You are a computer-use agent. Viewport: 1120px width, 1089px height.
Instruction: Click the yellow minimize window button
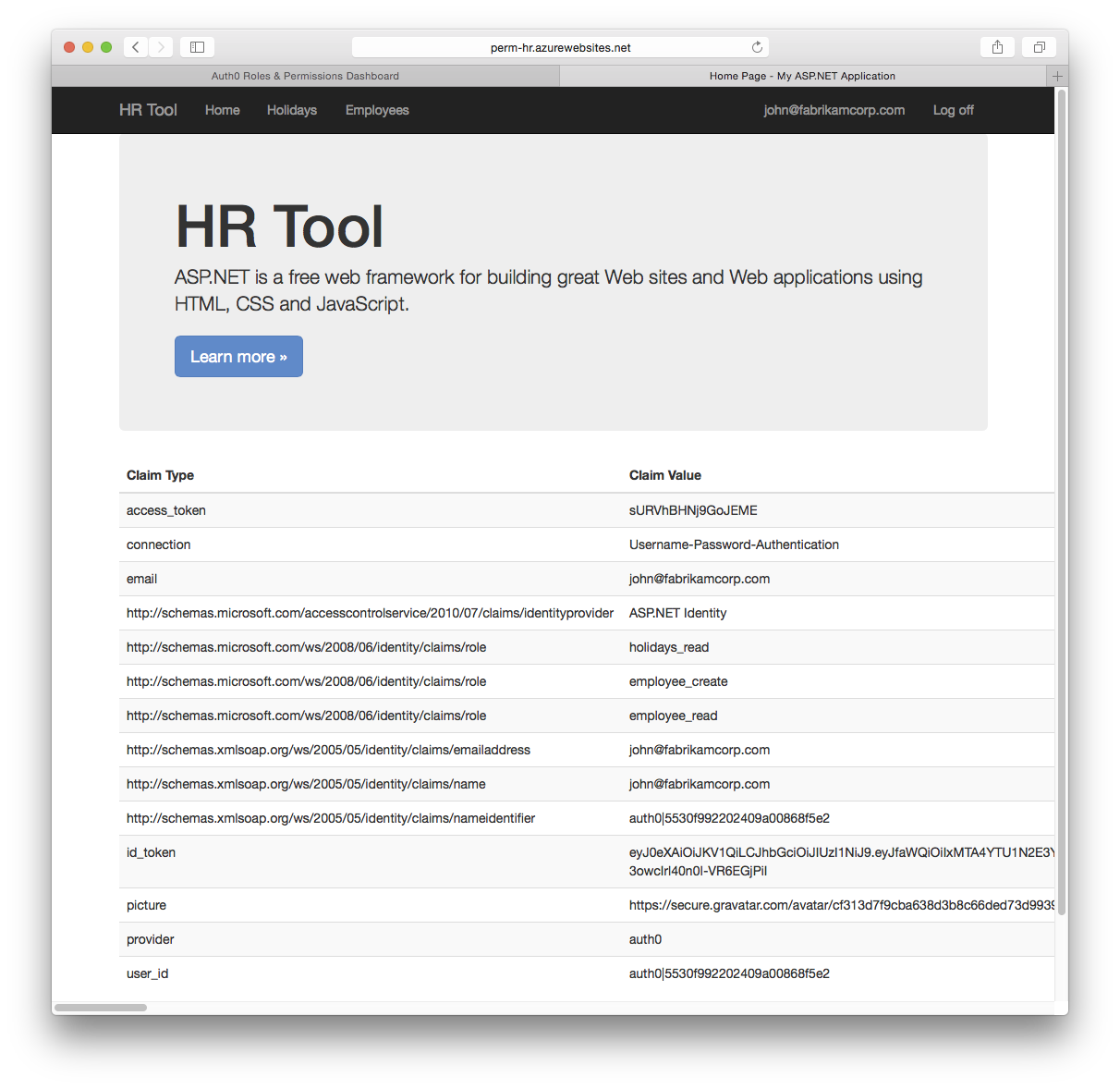click(88, 47)
